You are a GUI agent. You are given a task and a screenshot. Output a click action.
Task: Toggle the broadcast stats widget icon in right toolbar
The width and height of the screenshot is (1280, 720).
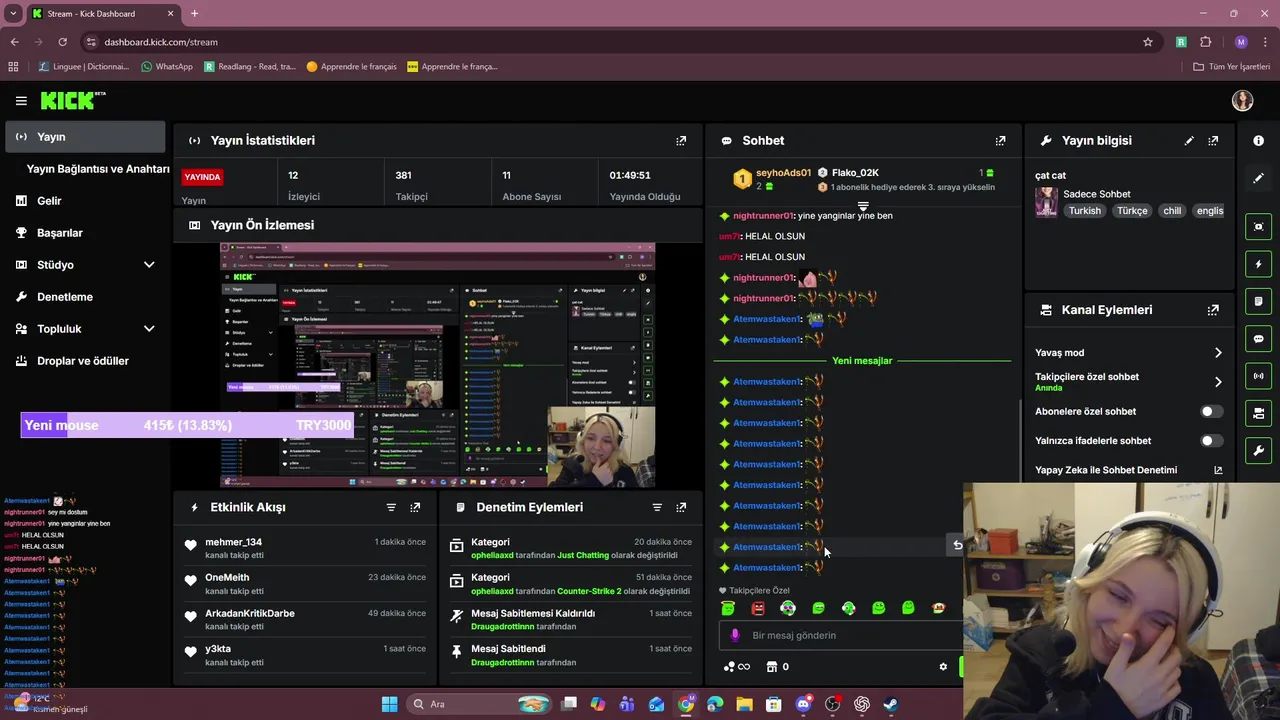(x=1258, y=376)
